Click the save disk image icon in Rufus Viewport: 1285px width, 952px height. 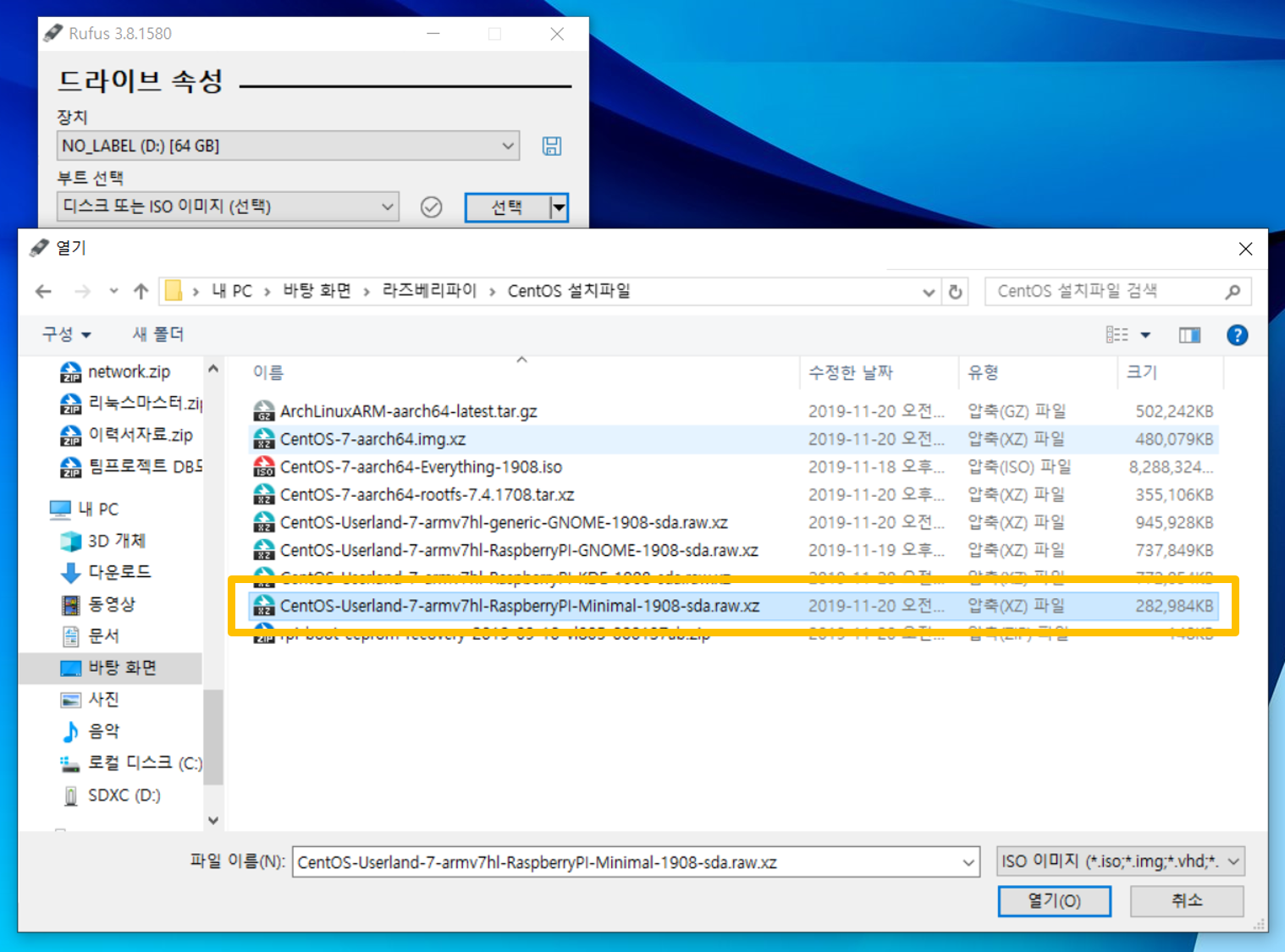pyautogui.click(x=552, y=146)
